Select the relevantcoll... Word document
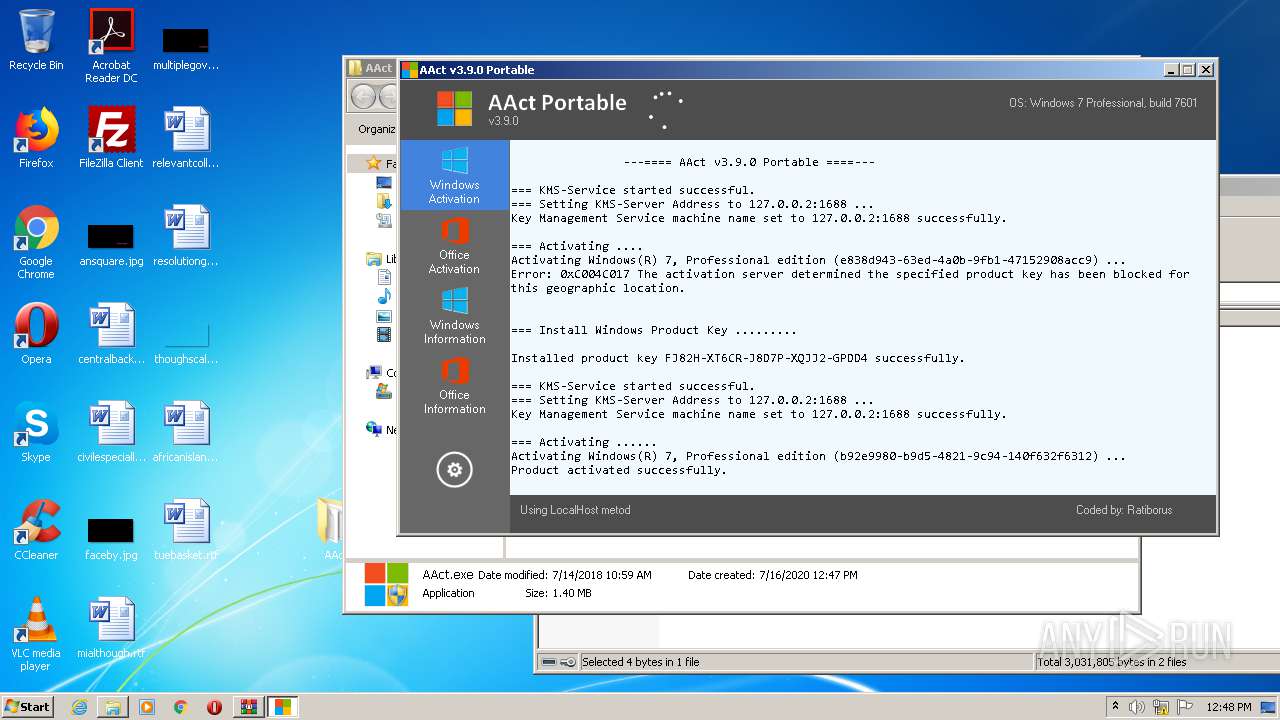 tap(186, 137)
